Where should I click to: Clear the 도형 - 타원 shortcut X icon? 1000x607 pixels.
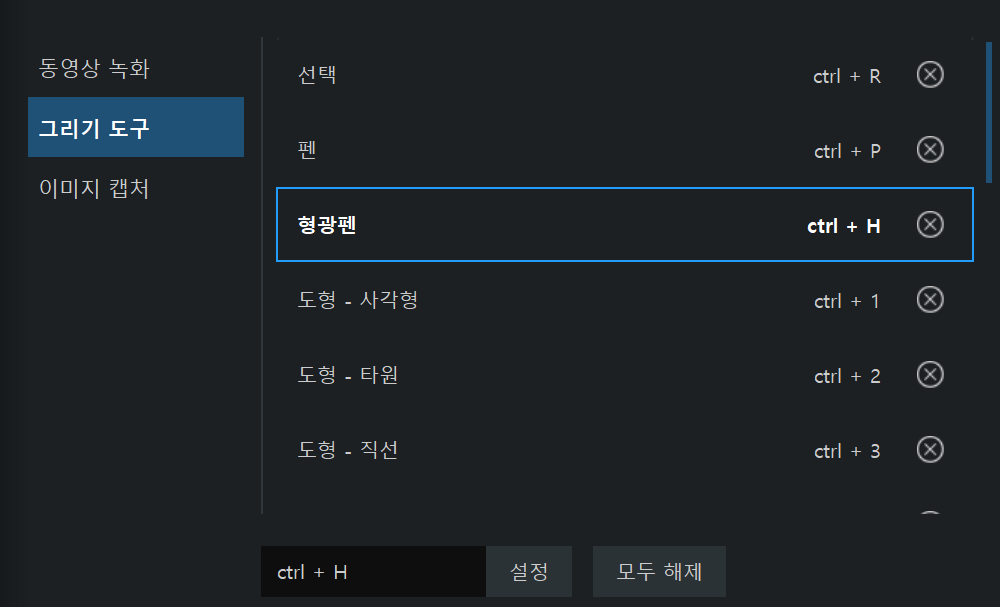pyautogui.click(x=930, y=374)
